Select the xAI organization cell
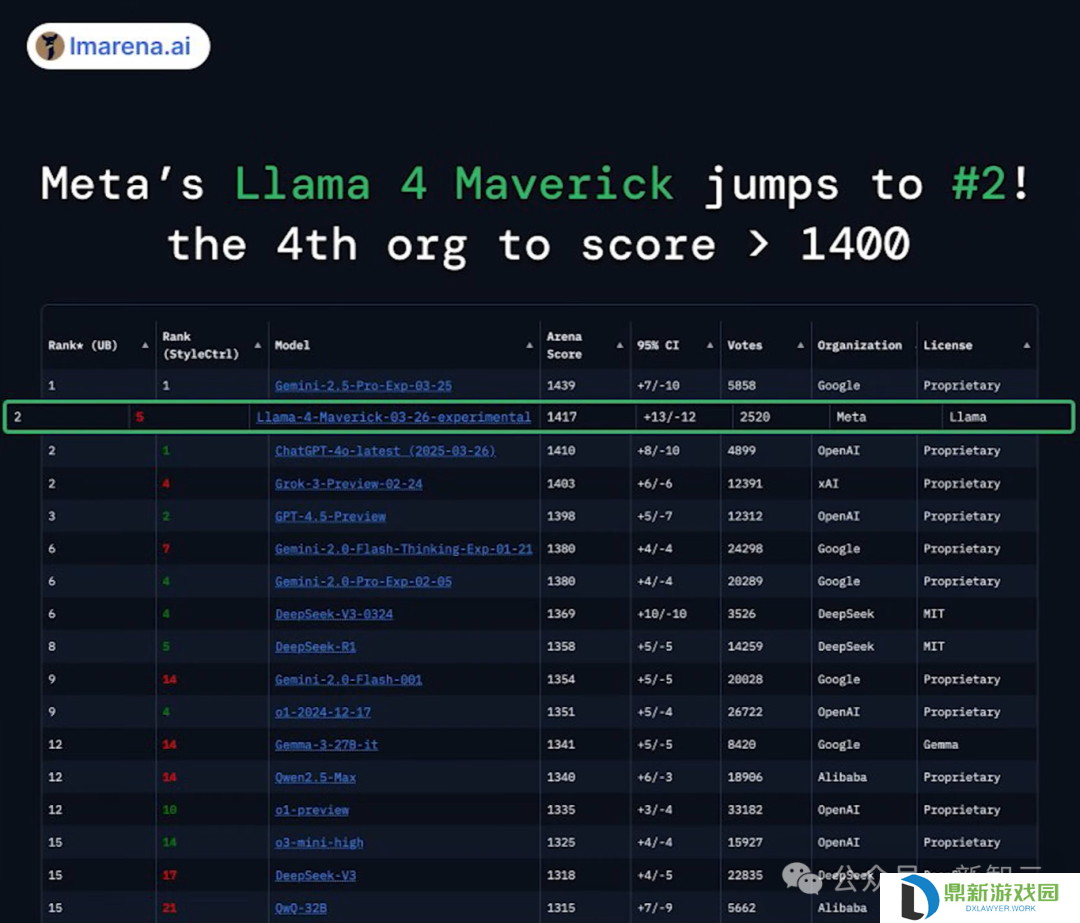The image size is (1080, 923). 828,484
